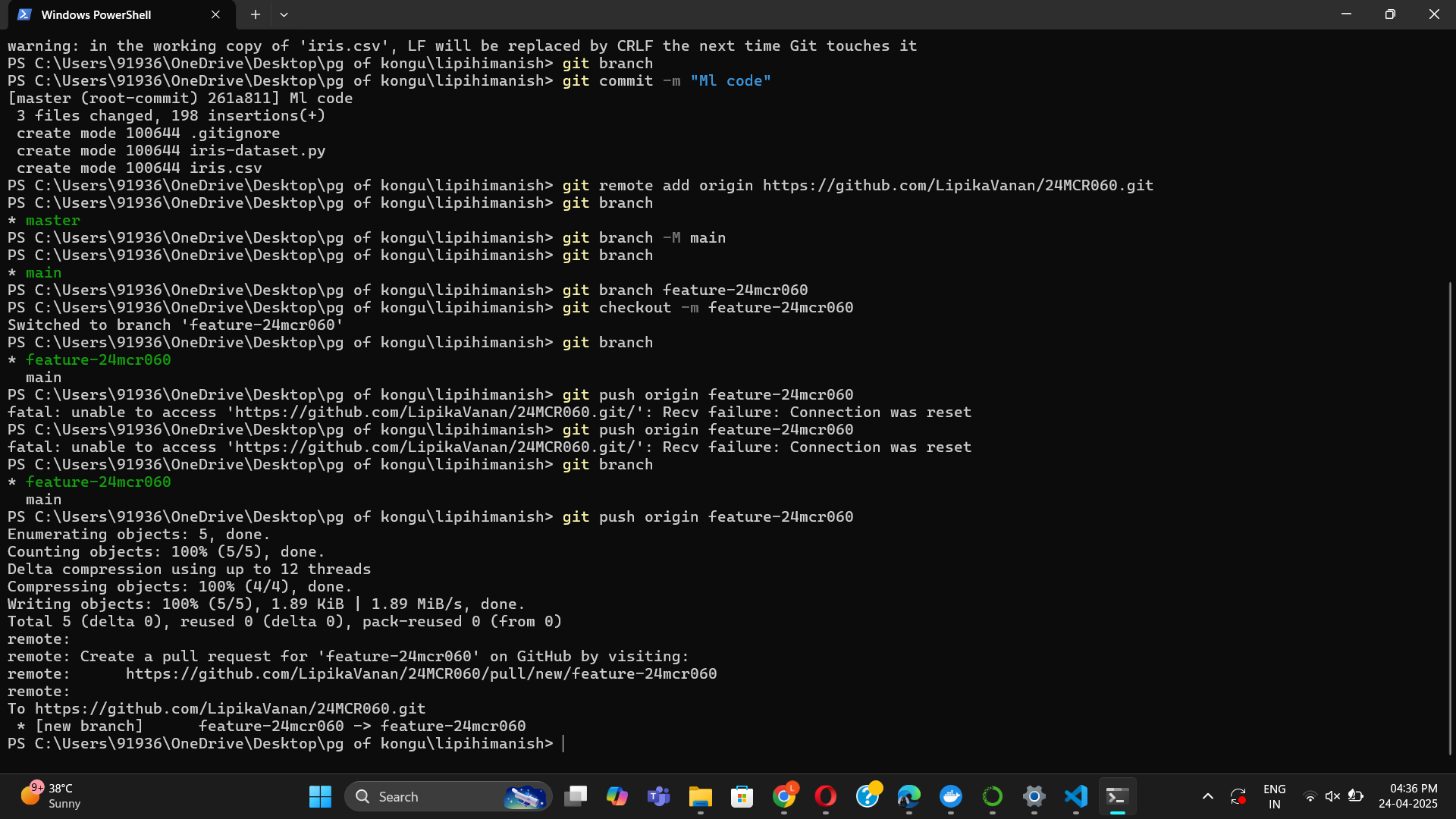Click the green '* master' branch line
Viewport: 1456px width, 819px height.
click(x=44, y=220)
